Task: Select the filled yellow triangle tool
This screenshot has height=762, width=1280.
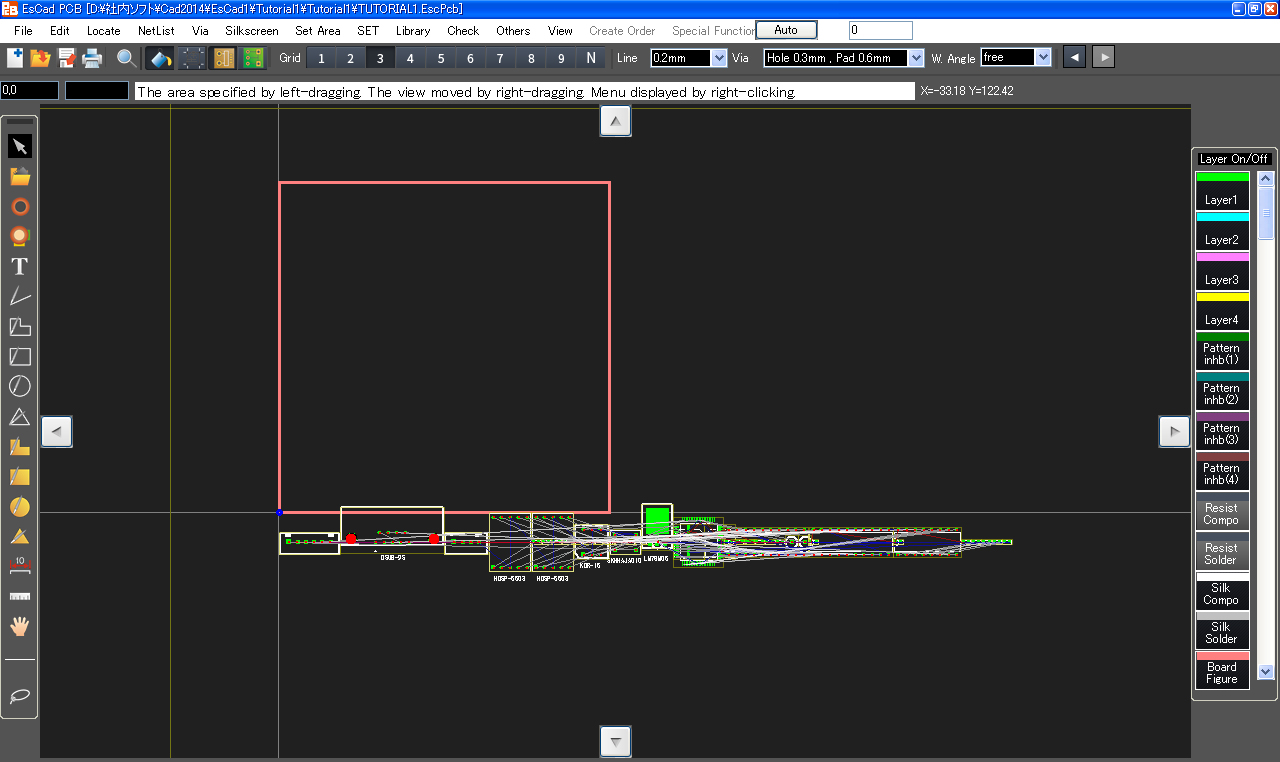Action: (x=20, y=537)
